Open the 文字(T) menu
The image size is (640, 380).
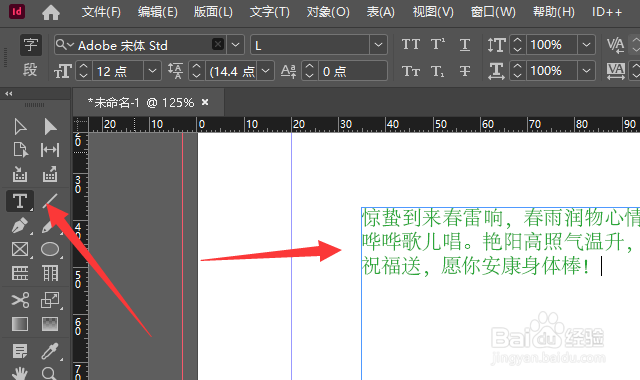coord(270,12)
